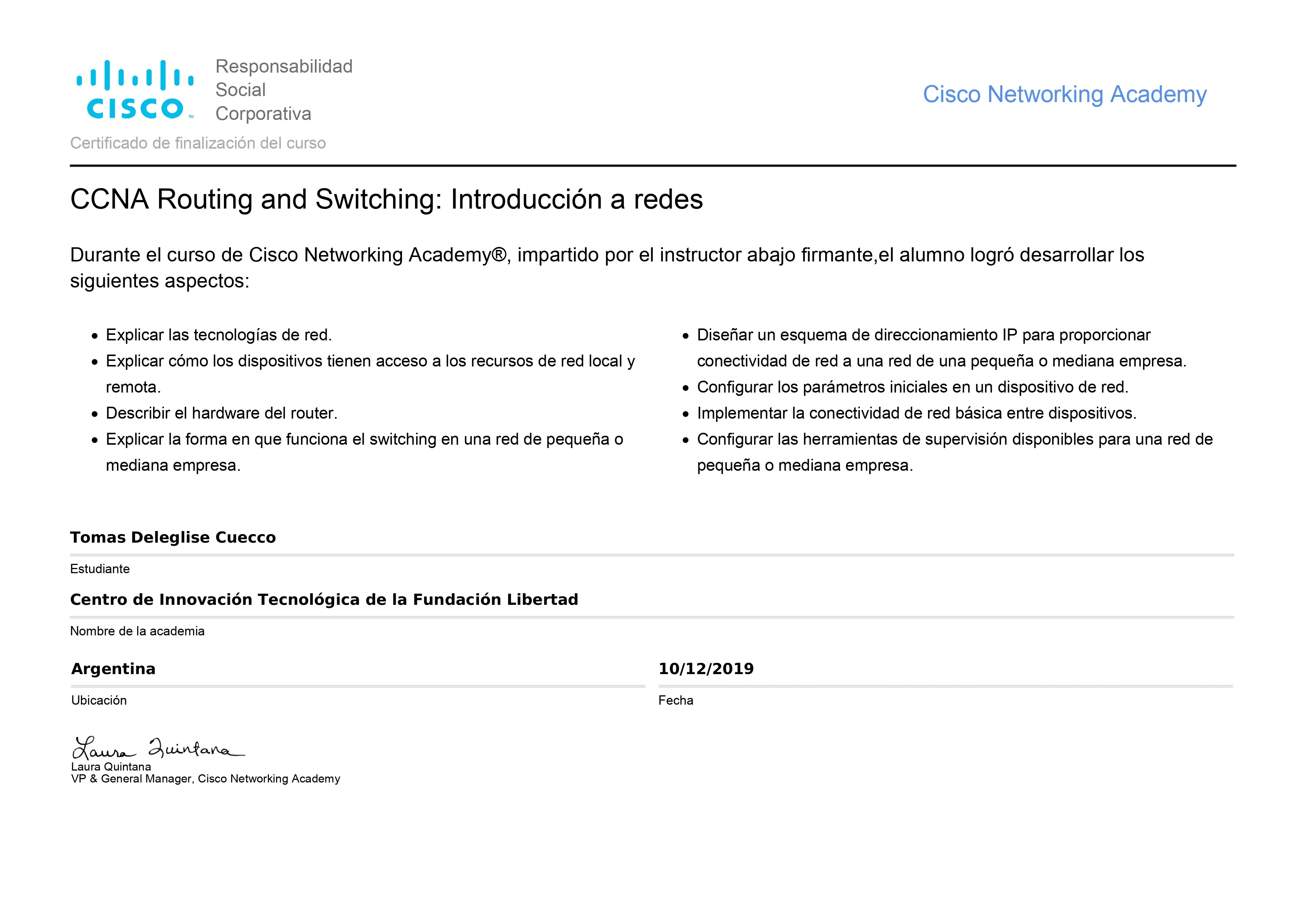1307x924 pixels.
Task: Click bullet 'Describir el hardware del router.'
Action: [221, 413]
